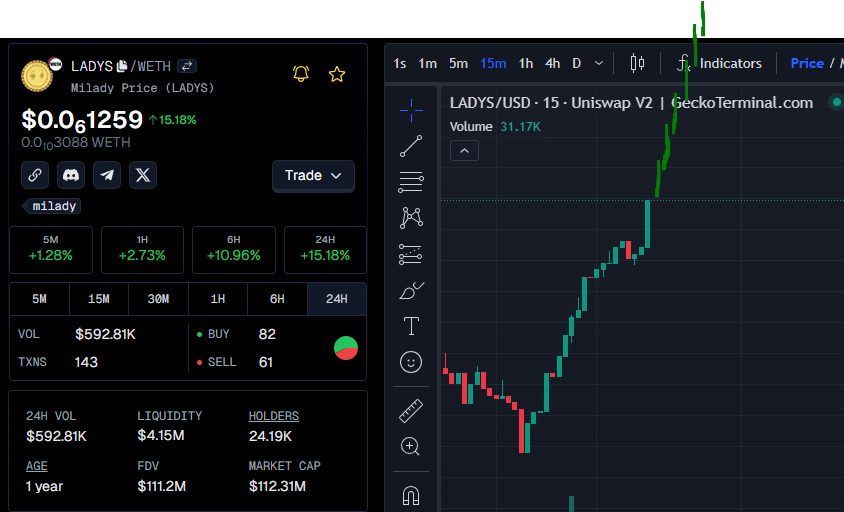This screenshot has width=844, height=512.
Task: Switch stats to the 30M tab
Action: 158,299
